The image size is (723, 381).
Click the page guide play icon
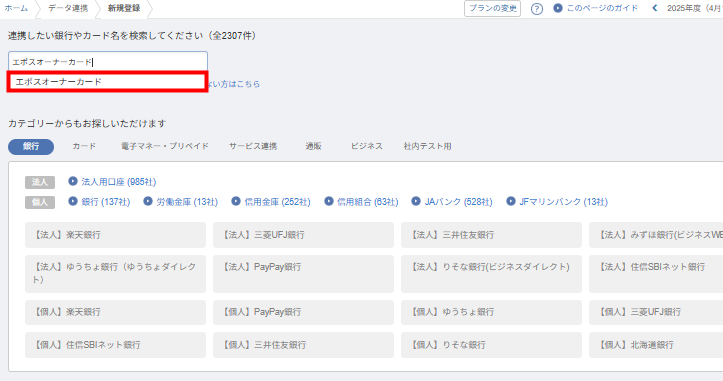tap(558, 8)
